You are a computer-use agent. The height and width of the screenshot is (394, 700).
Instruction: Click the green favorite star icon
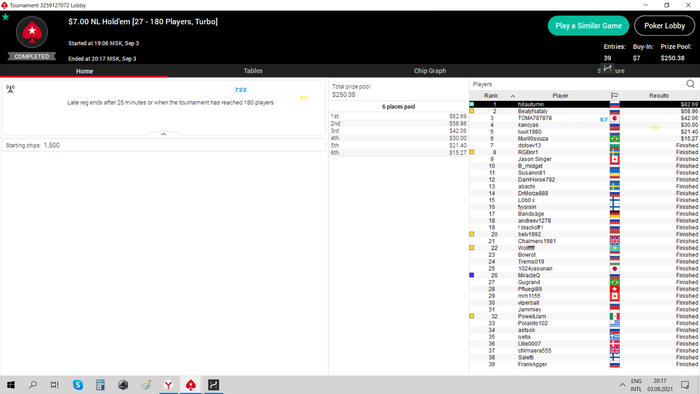click(5, 17)
